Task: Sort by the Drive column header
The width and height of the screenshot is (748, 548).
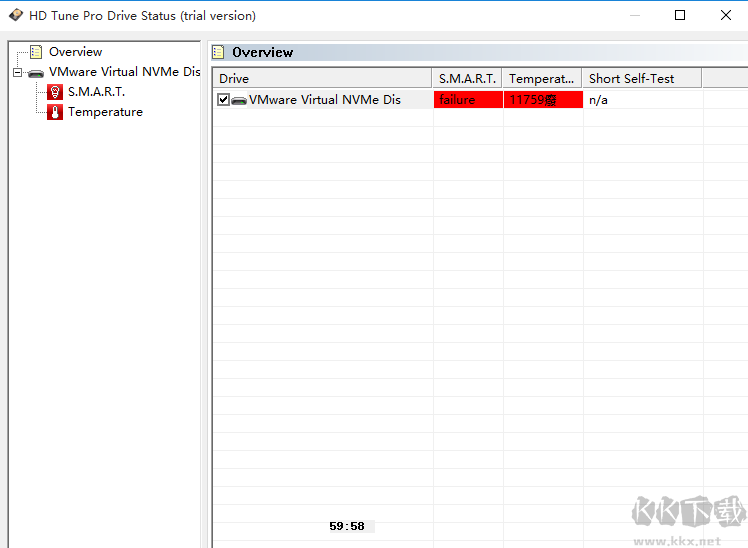Action: pos(322,78)
